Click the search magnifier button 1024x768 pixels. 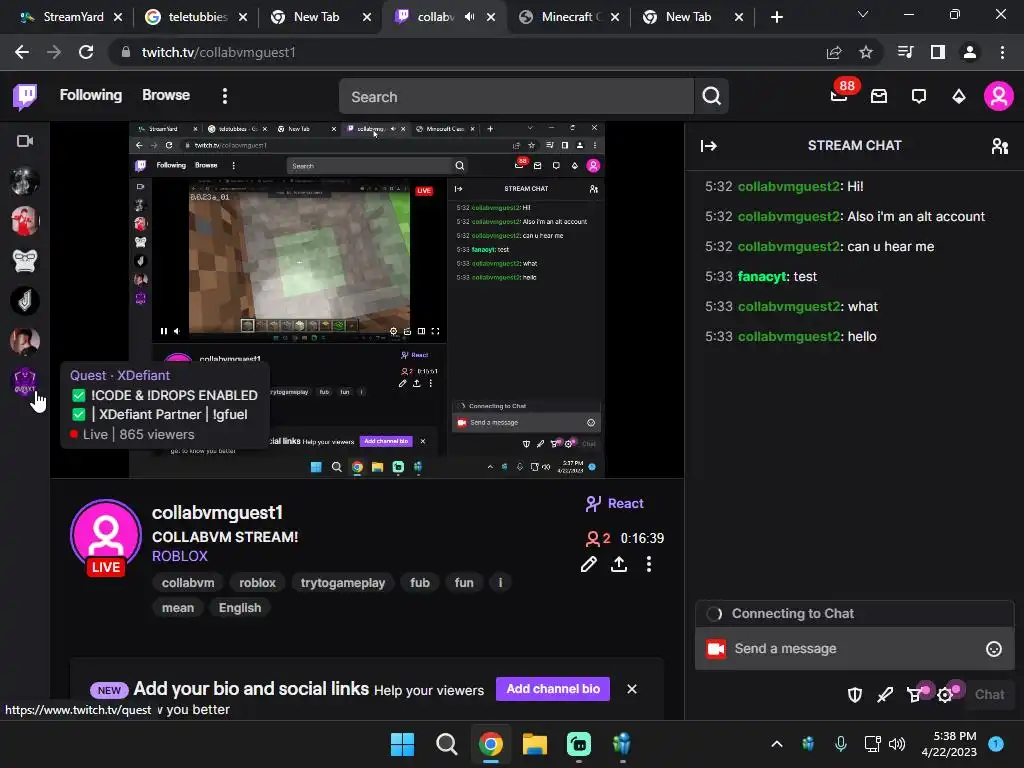coord(711,97)
